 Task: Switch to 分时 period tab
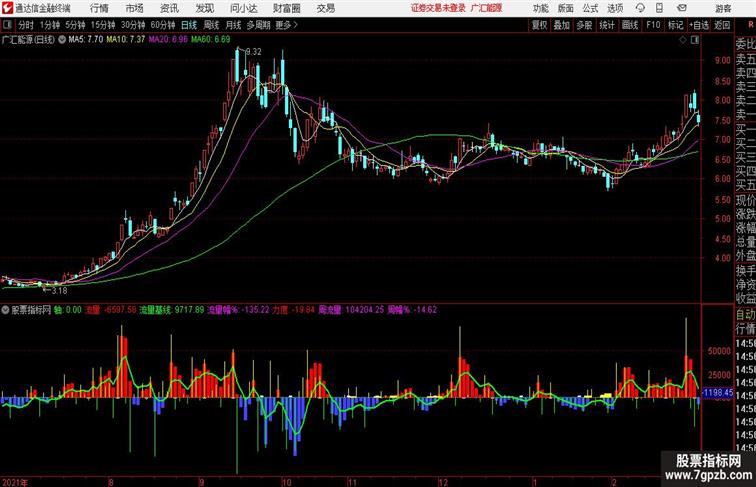pyautogui.click(x=26, y=25)
